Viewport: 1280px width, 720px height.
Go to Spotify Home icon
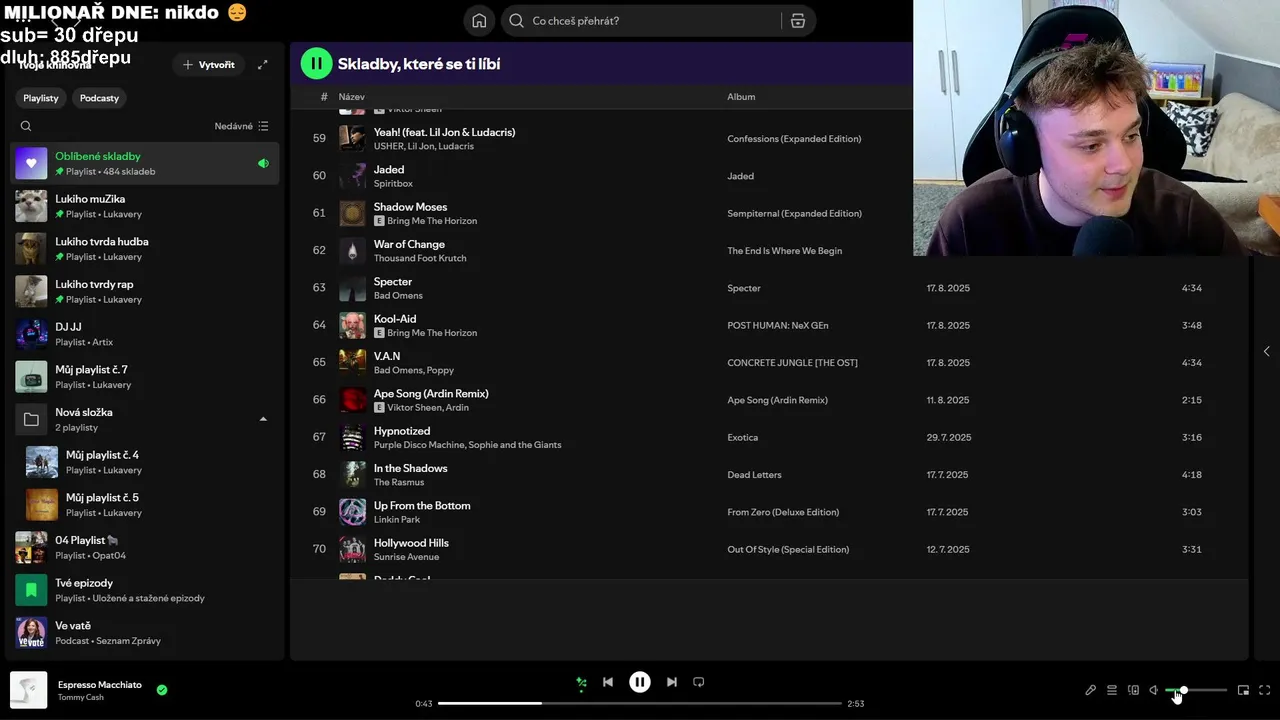(x=479, y=20)
